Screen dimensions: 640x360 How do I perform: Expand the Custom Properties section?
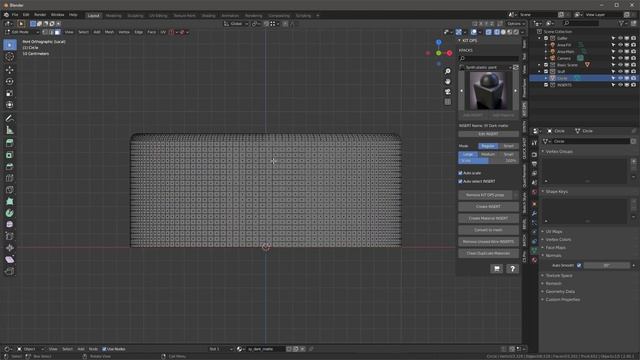pos(562,300)
